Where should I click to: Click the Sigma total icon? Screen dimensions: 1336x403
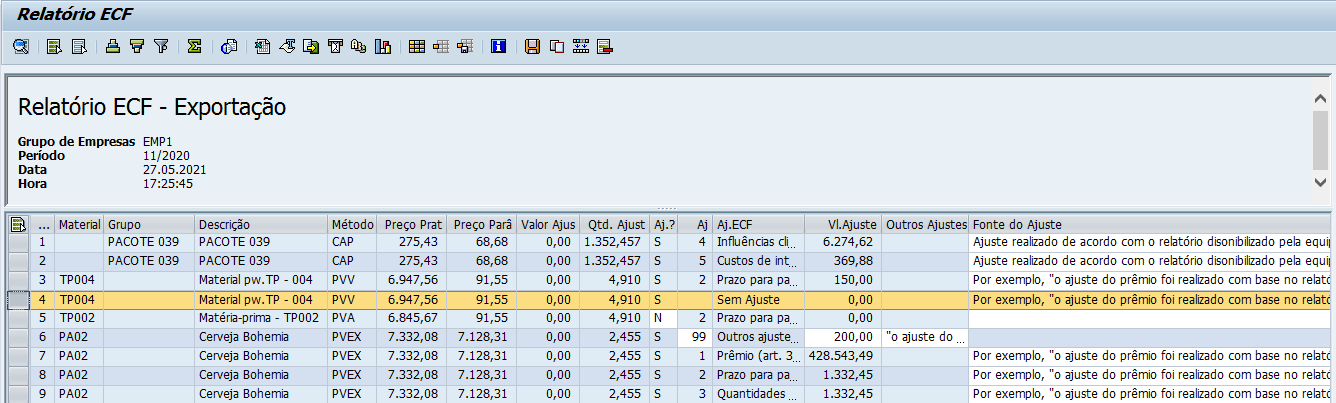click(x=195, y=46)
